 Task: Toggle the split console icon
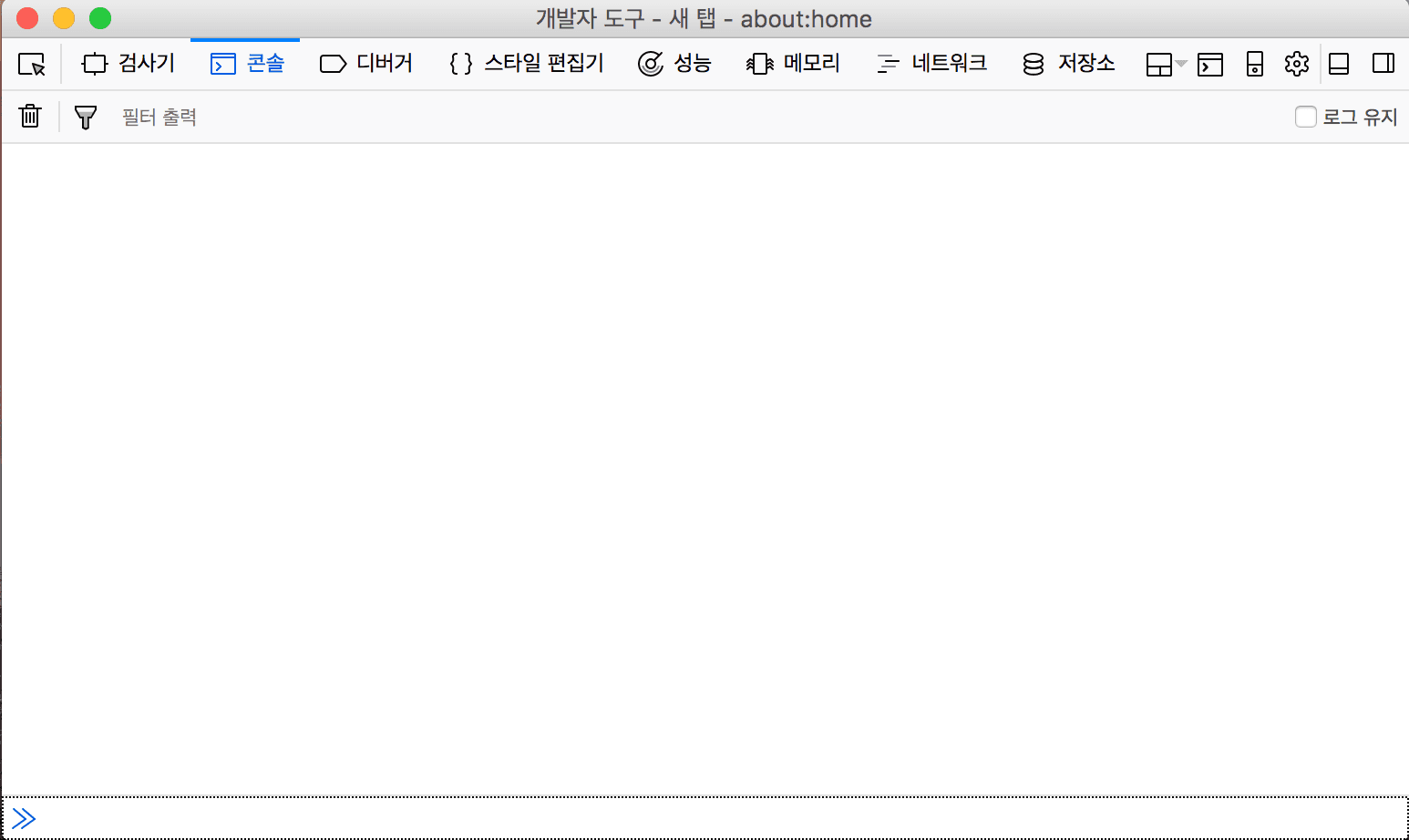(x=1209, y=64)
